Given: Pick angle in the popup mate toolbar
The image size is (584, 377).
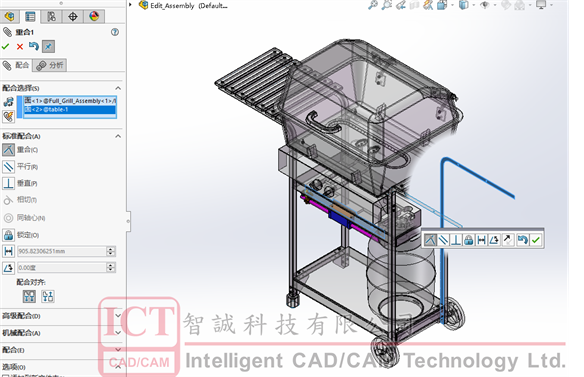Looking at the screenshot, I should pyautogui.click(x=494, y=240).
